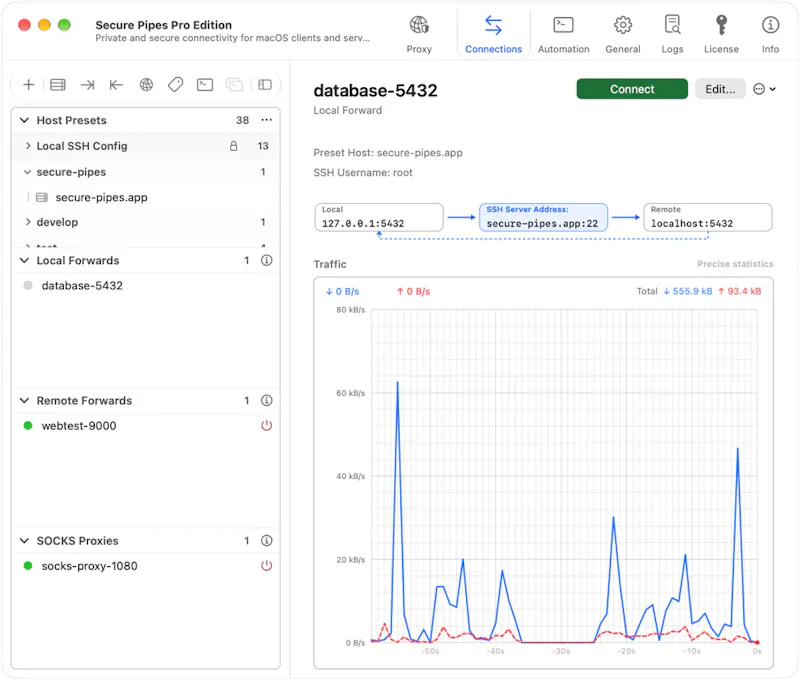Click the duplicate windows icon in toolbar

[x=235, y=85]
